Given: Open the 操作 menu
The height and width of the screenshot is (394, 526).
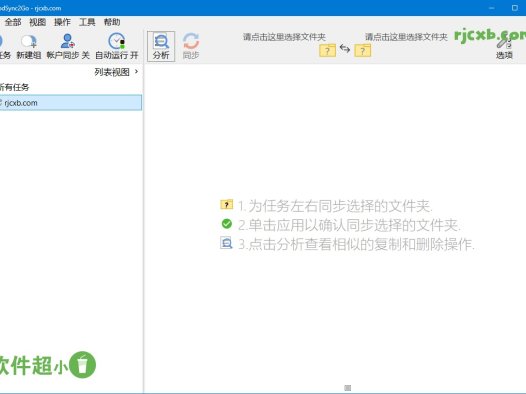Looking at the screenshot, I should click(x=62, y=22).
